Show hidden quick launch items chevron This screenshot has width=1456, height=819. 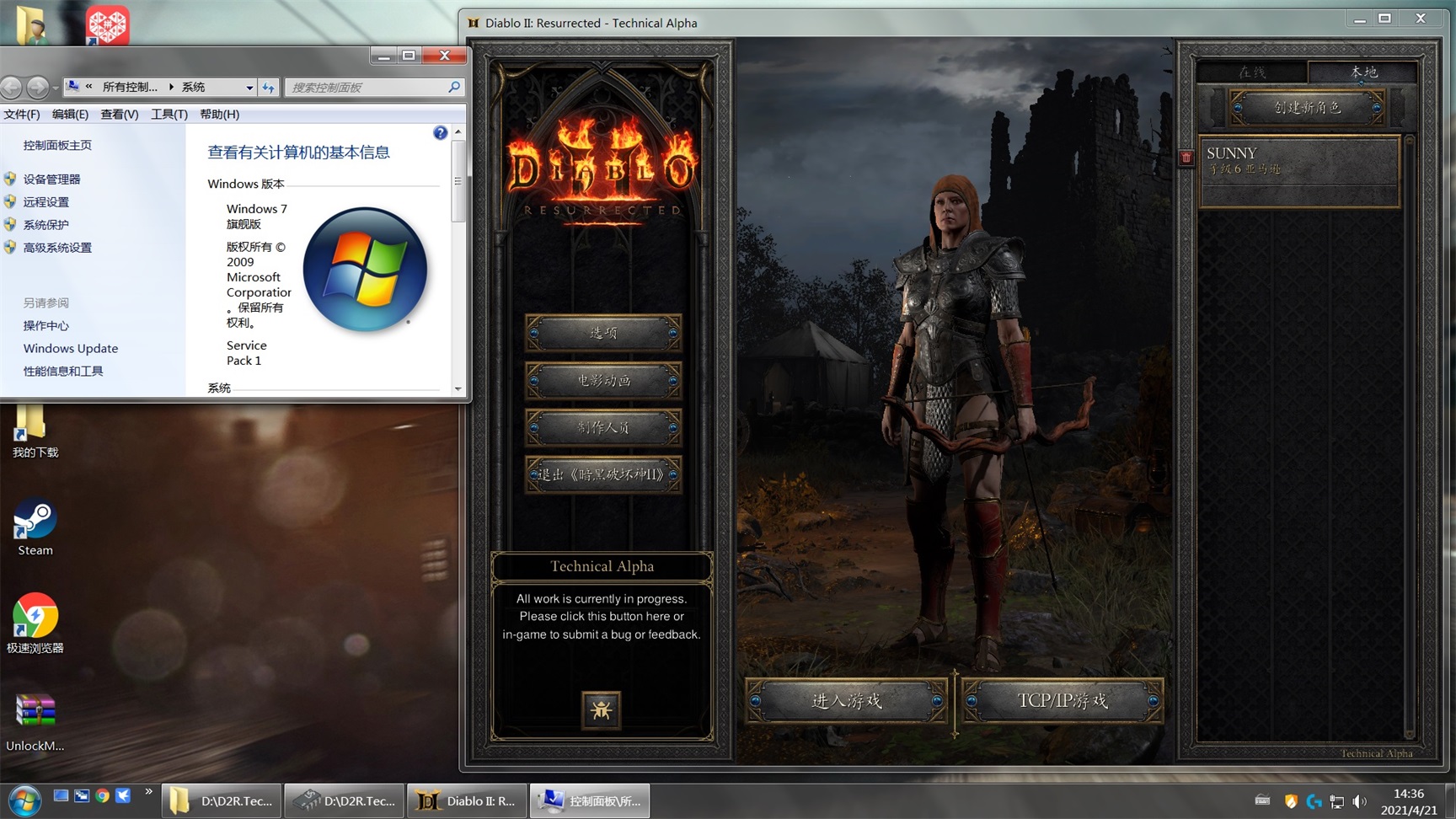click(148, 791)
